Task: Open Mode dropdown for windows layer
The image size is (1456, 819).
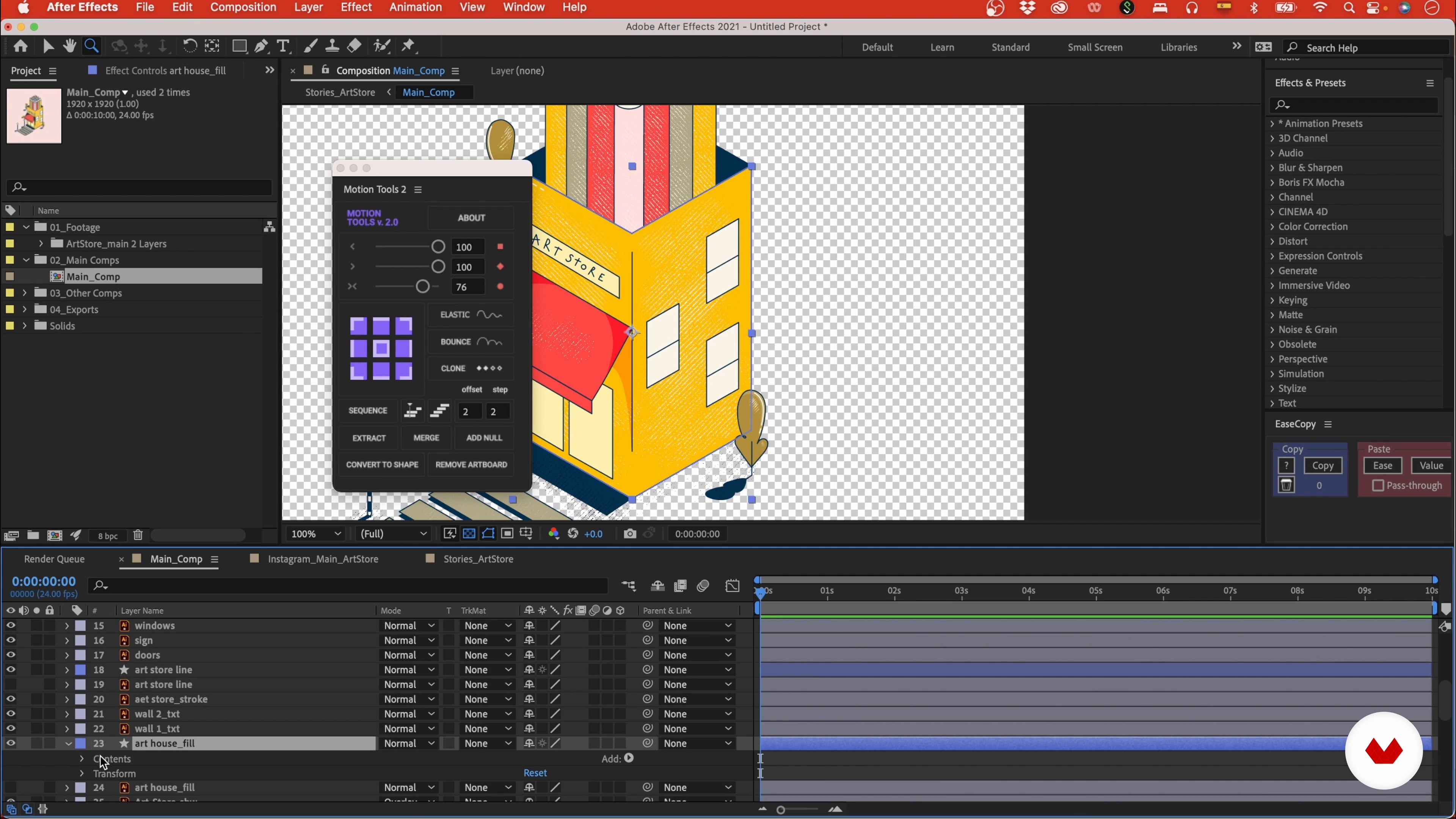Action: (x=409, y=626)
